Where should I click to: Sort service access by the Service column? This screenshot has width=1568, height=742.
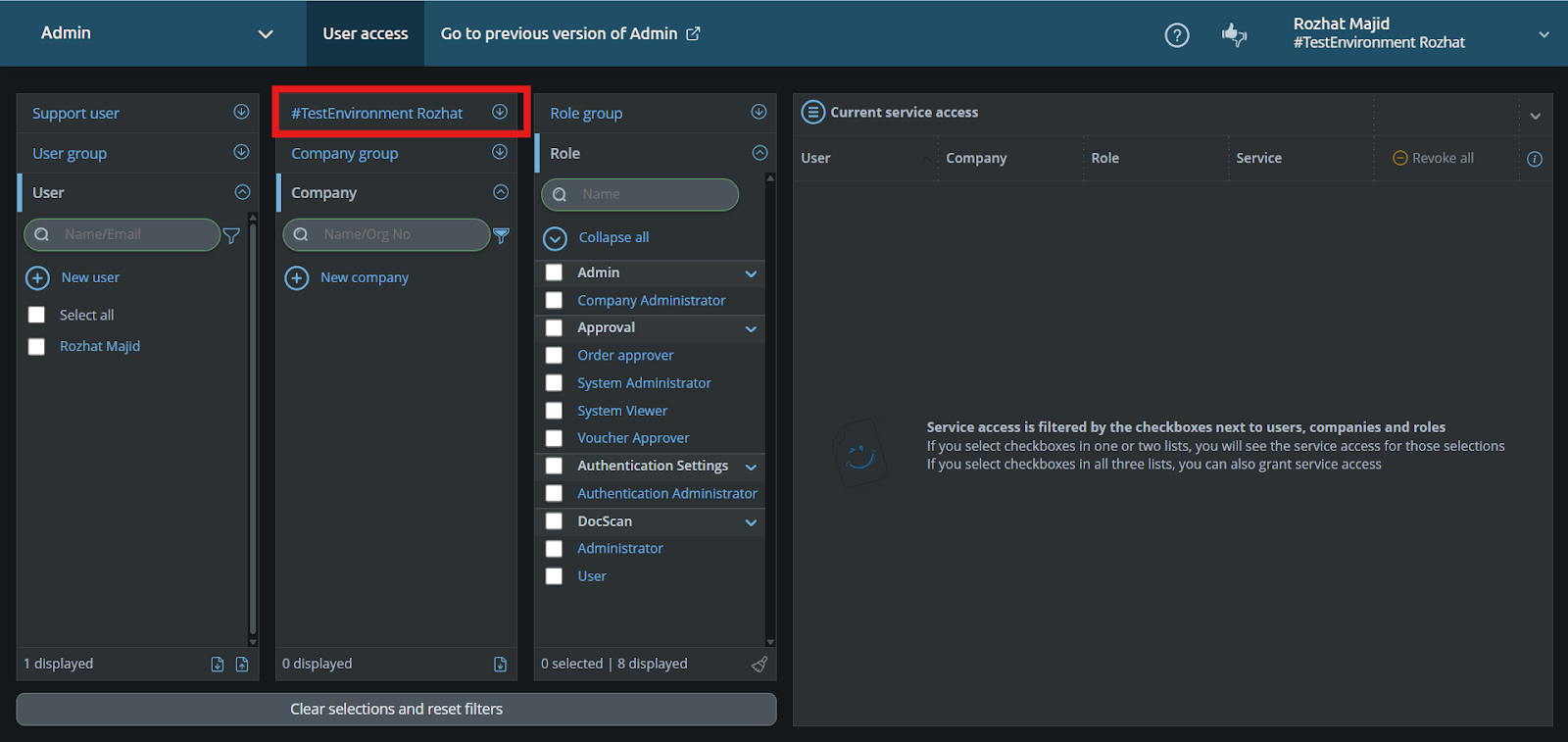(x=1258, y=158)
